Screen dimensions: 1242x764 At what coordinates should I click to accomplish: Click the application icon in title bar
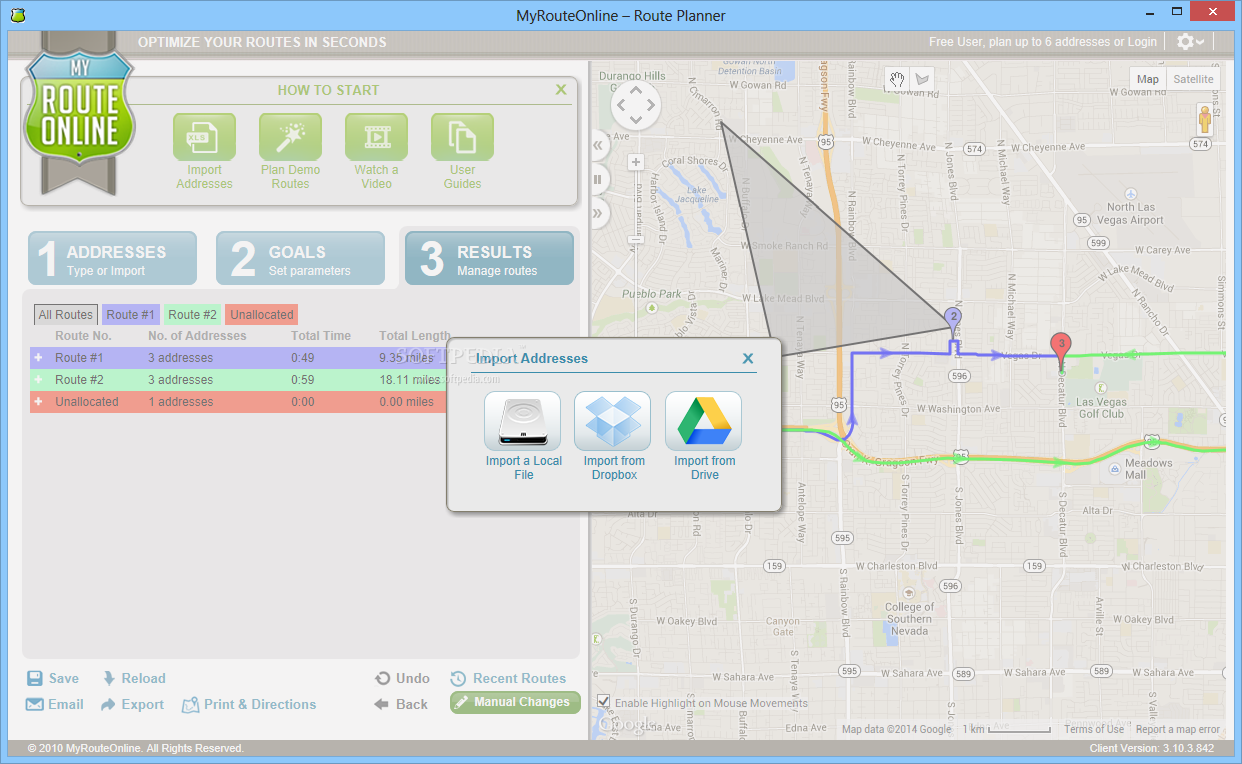point(18,15)
